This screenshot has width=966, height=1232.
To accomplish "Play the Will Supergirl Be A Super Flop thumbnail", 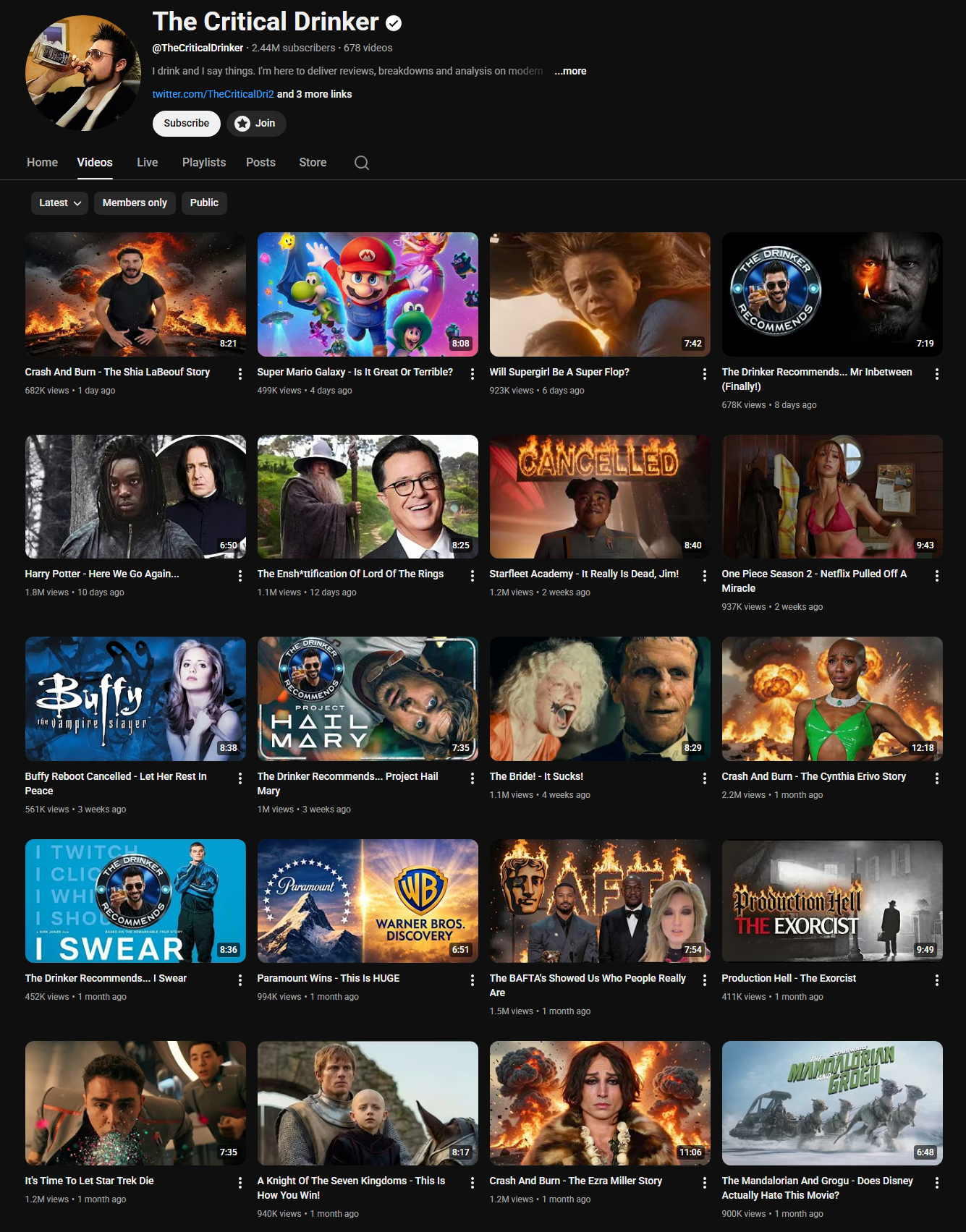I will (600, 294).
